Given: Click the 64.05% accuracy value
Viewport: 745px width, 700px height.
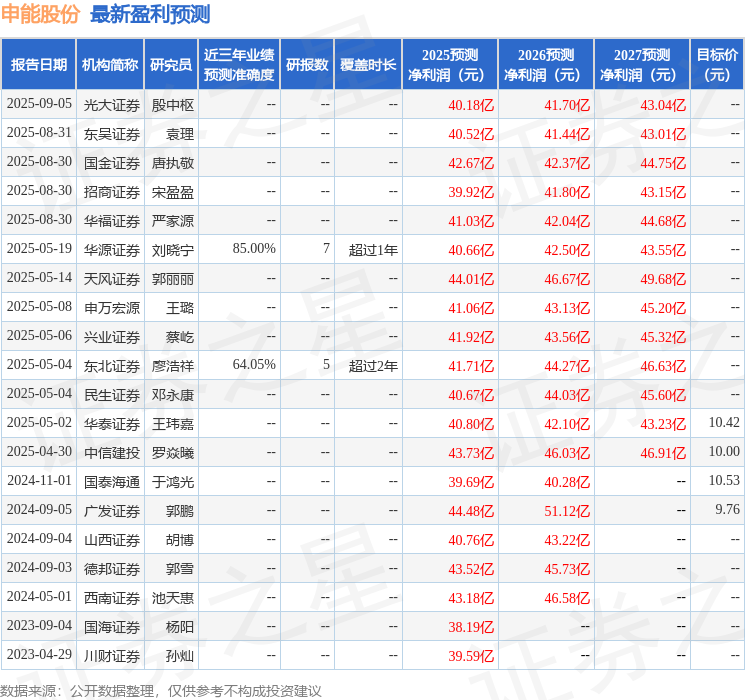Looking at the screenshot, I should coord(254,364).
